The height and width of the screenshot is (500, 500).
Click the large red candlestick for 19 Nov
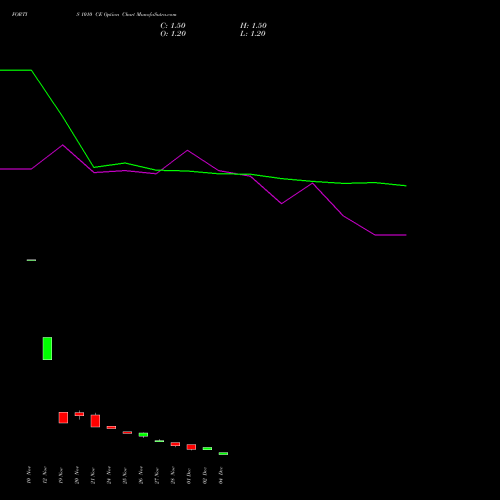(63, 418)
